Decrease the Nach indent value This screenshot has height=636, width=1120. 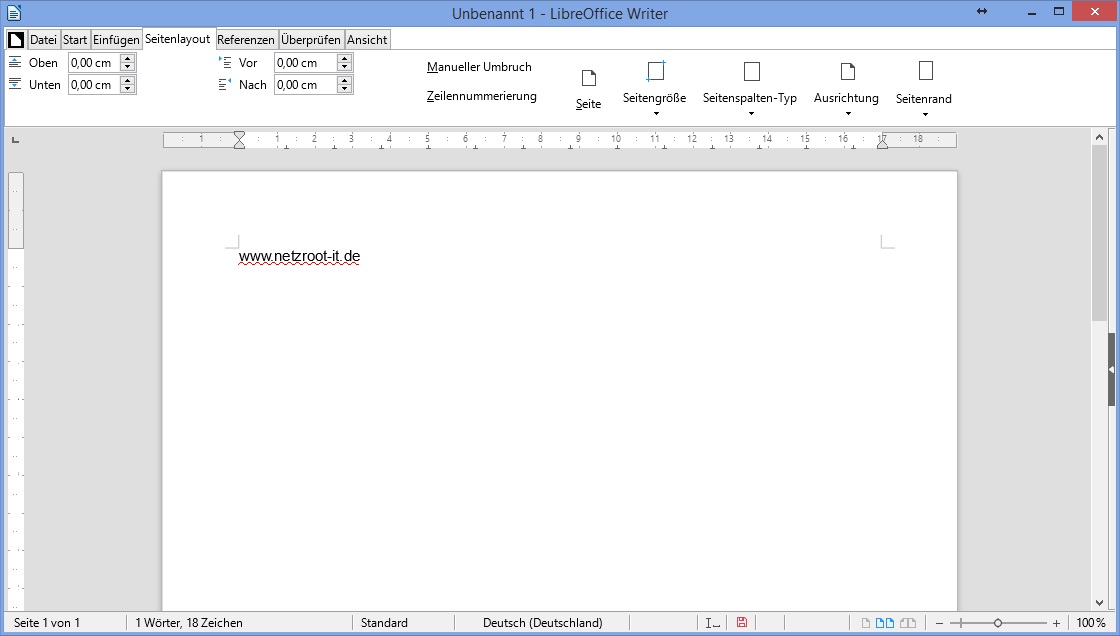pyautogui.click(x=344, y=89)
